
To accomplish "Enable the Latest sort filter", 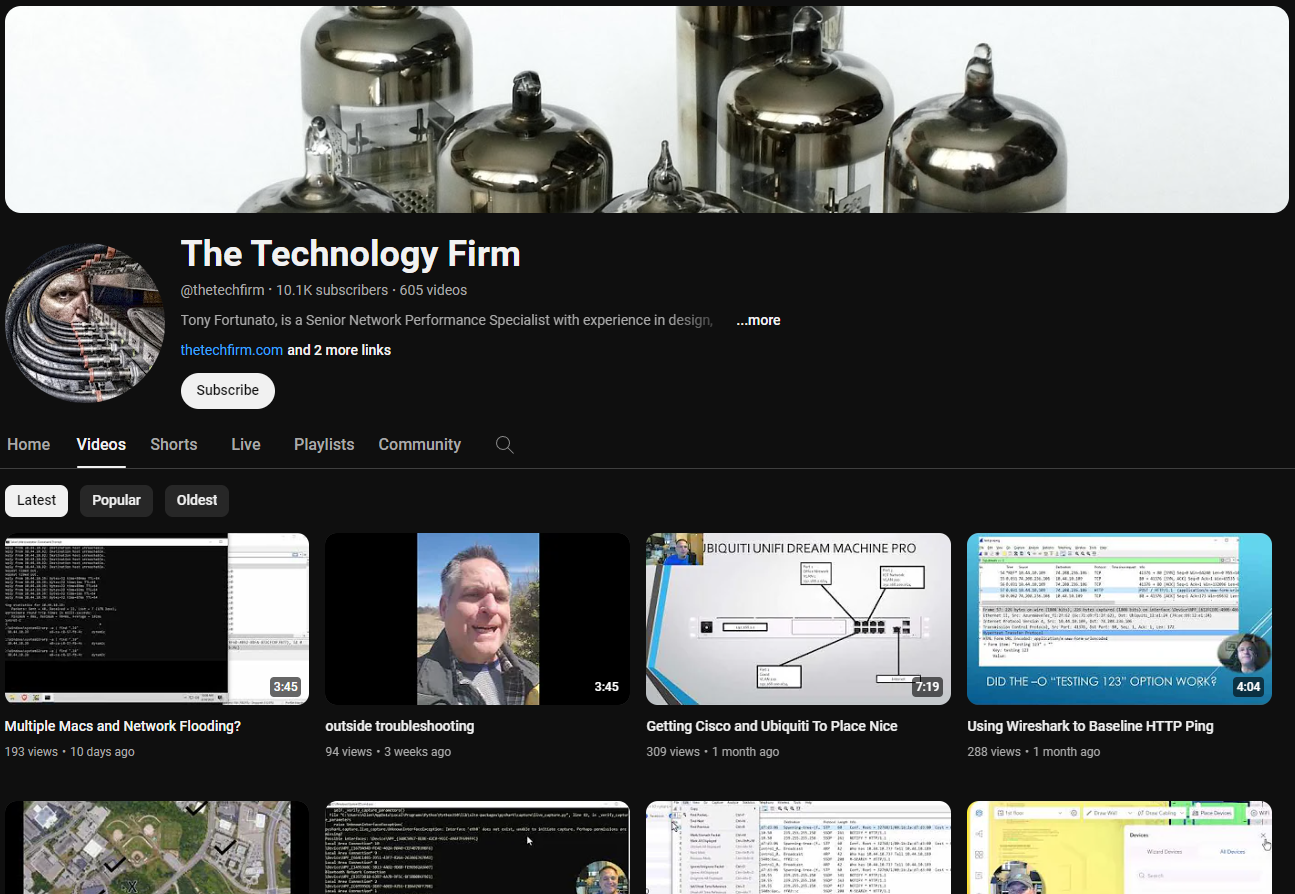I will (x=36, y=499).
